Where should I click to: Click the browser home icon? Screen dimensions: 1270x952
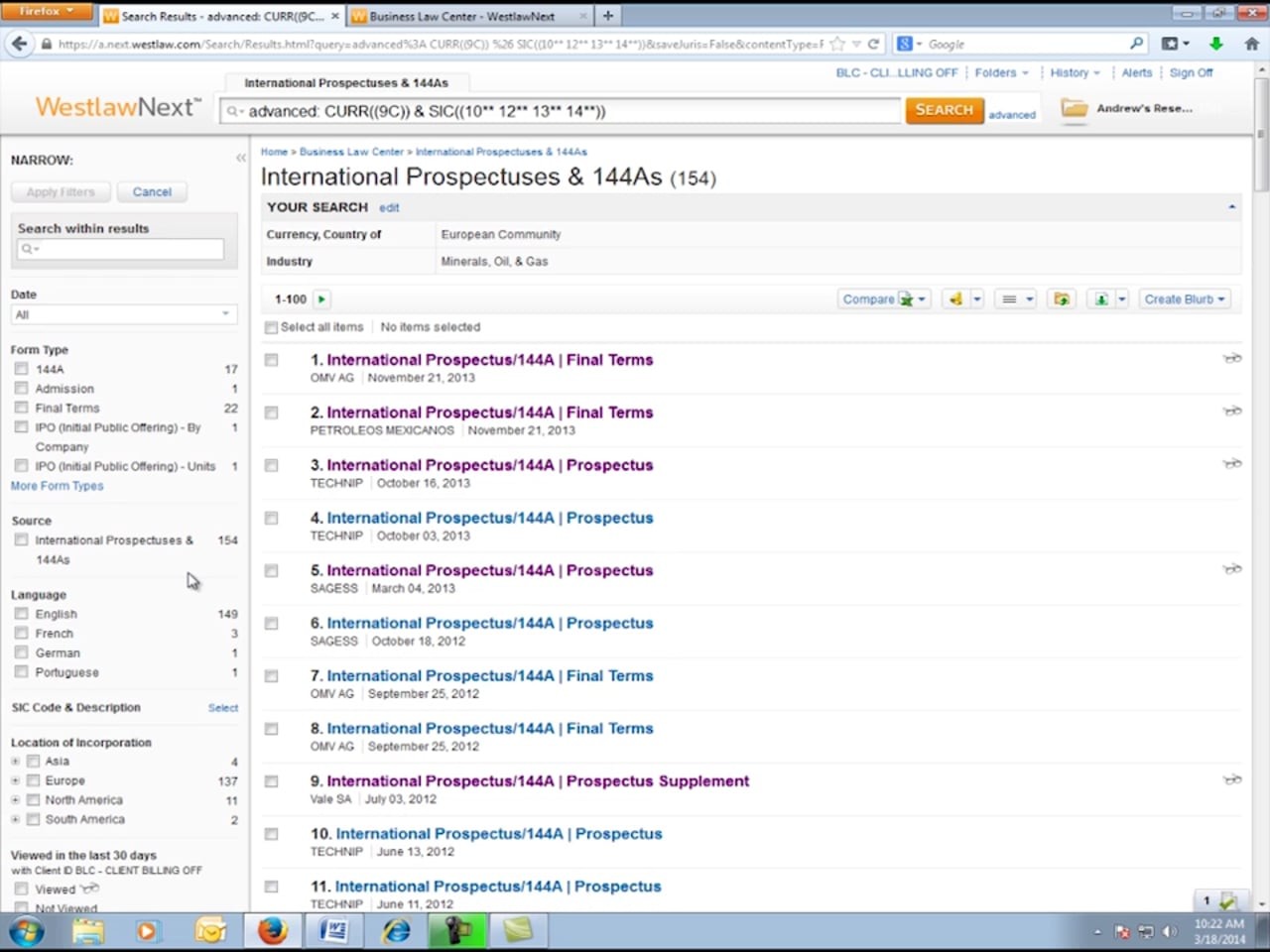click(x=1251, y=44)
